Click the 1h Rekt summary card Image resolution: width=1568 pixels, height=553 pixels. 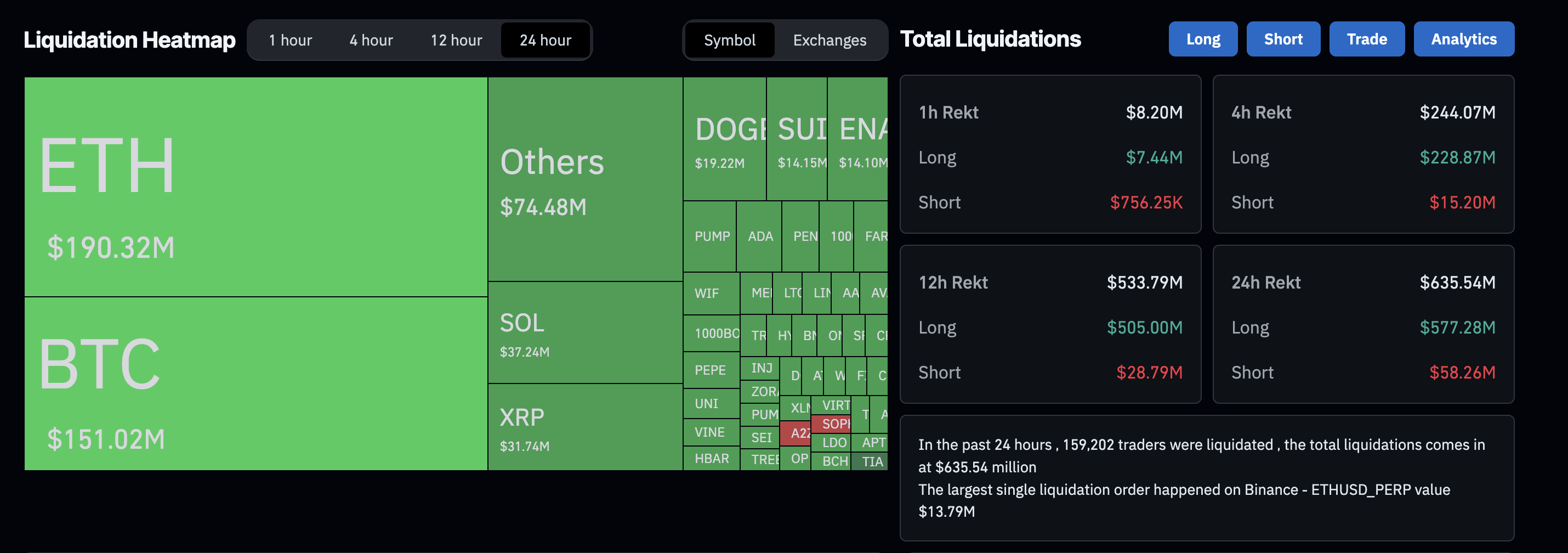coord(1049,154)
